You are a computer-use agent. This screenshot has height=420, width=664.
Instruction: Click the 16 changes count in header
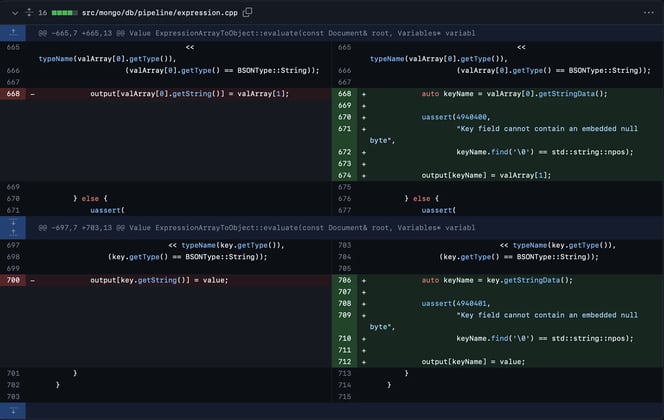click(42, 12)
